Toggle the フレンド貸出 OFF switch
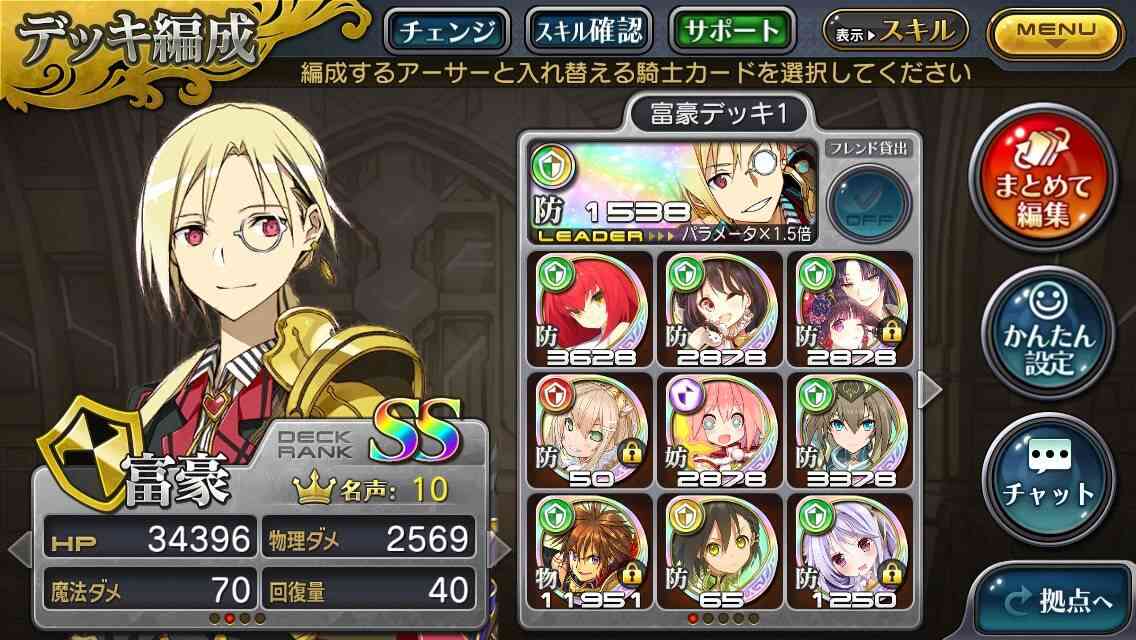The width and height of the screenshot is (1136, 640). (869, 202)
